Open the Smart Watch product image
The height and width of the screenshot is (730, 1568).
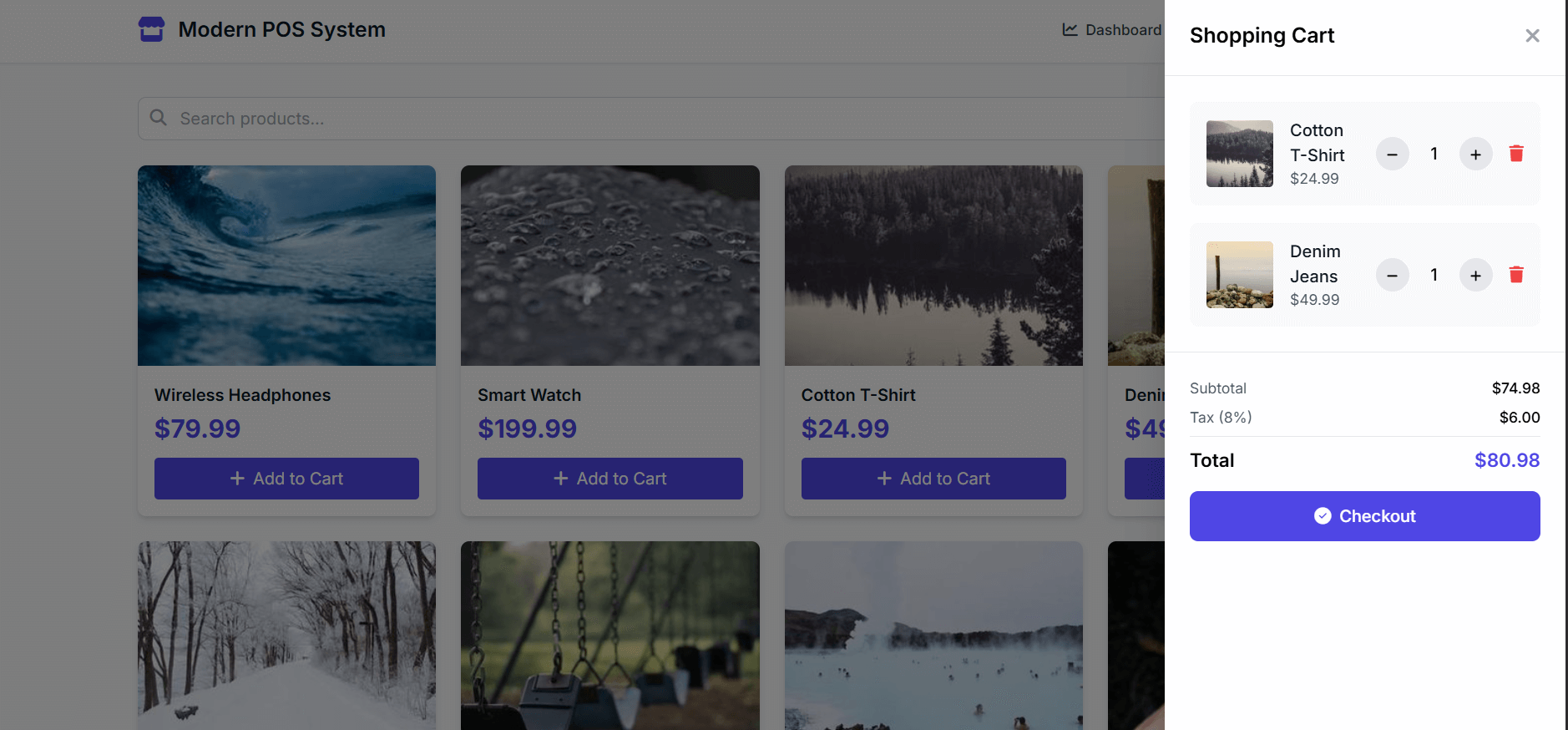point(609,266)
